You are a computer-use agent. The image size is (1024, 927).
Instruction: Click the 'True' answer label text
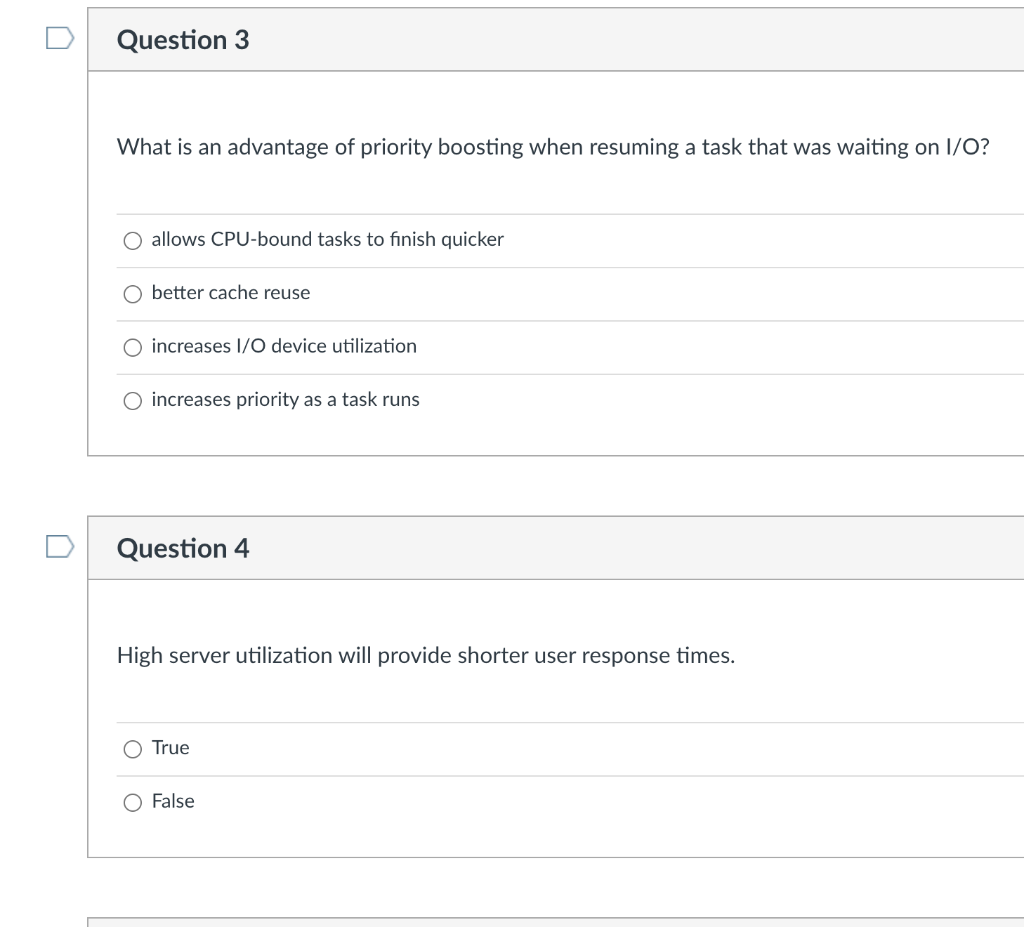(x=171, y=748)
